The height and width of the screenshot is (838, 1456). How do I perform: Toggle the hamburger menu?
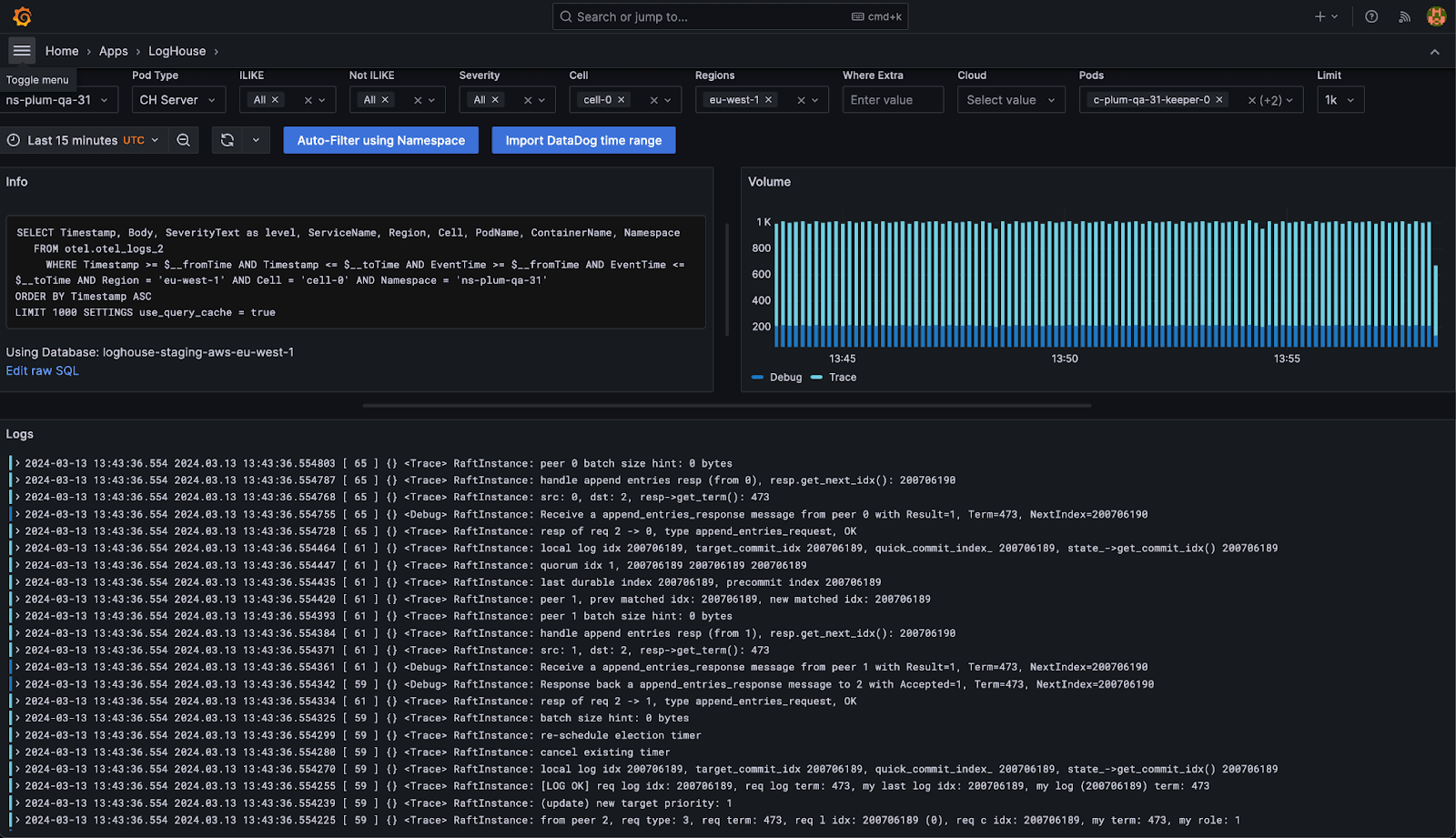point(22,51)
